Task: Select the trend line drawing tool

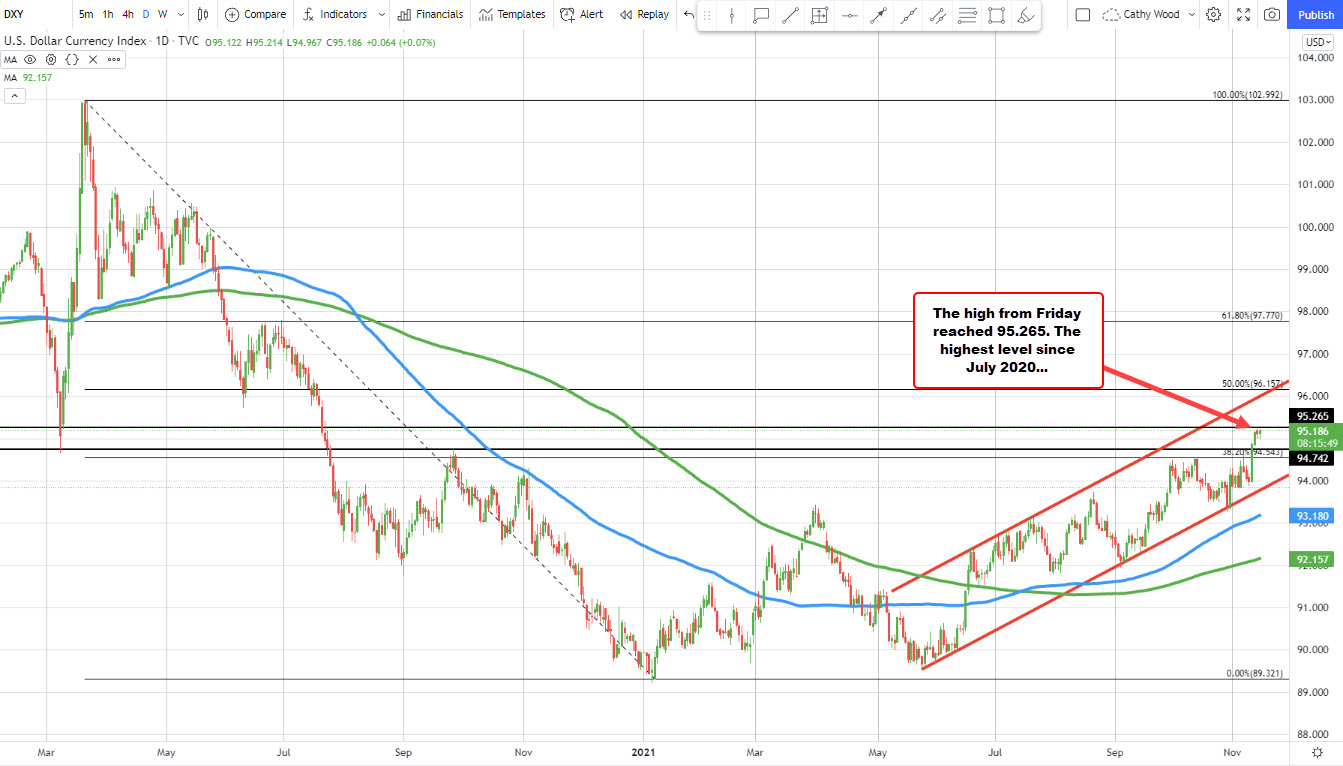Action: click(790, 15)
